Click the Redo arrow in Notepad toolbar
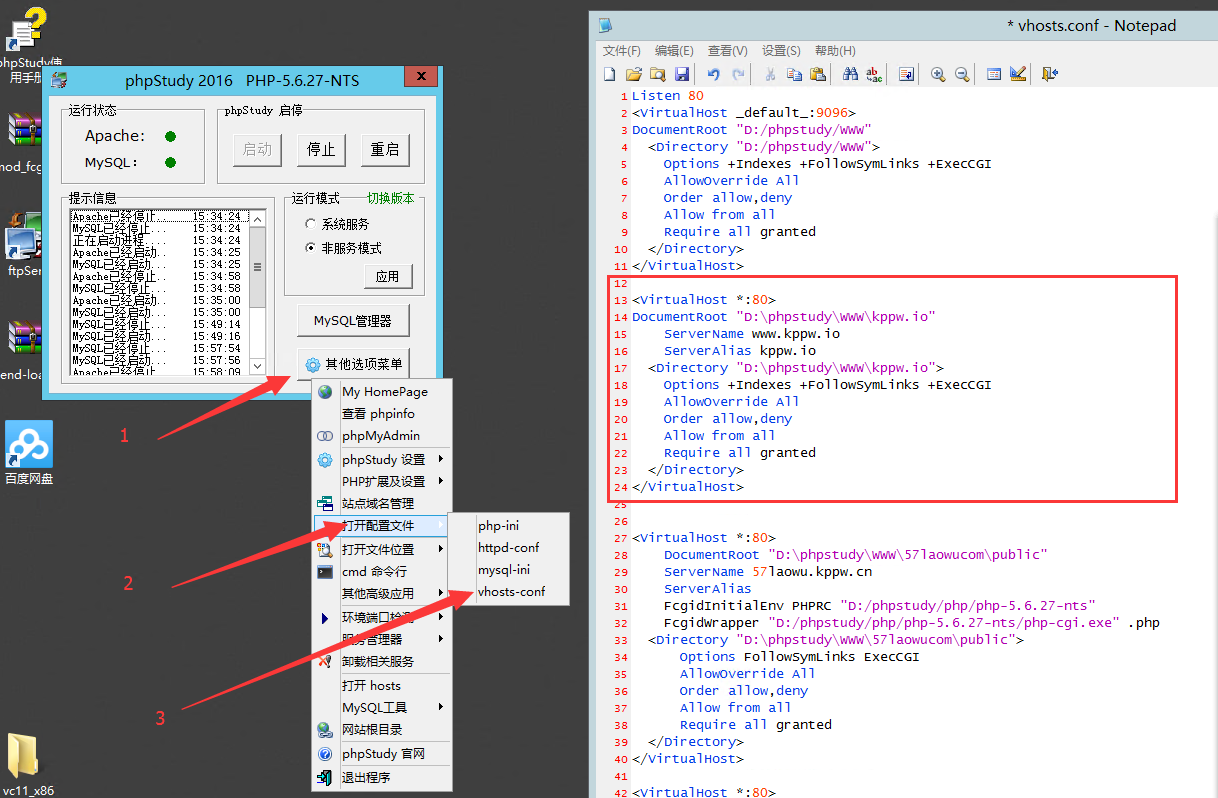 [738, 74]
